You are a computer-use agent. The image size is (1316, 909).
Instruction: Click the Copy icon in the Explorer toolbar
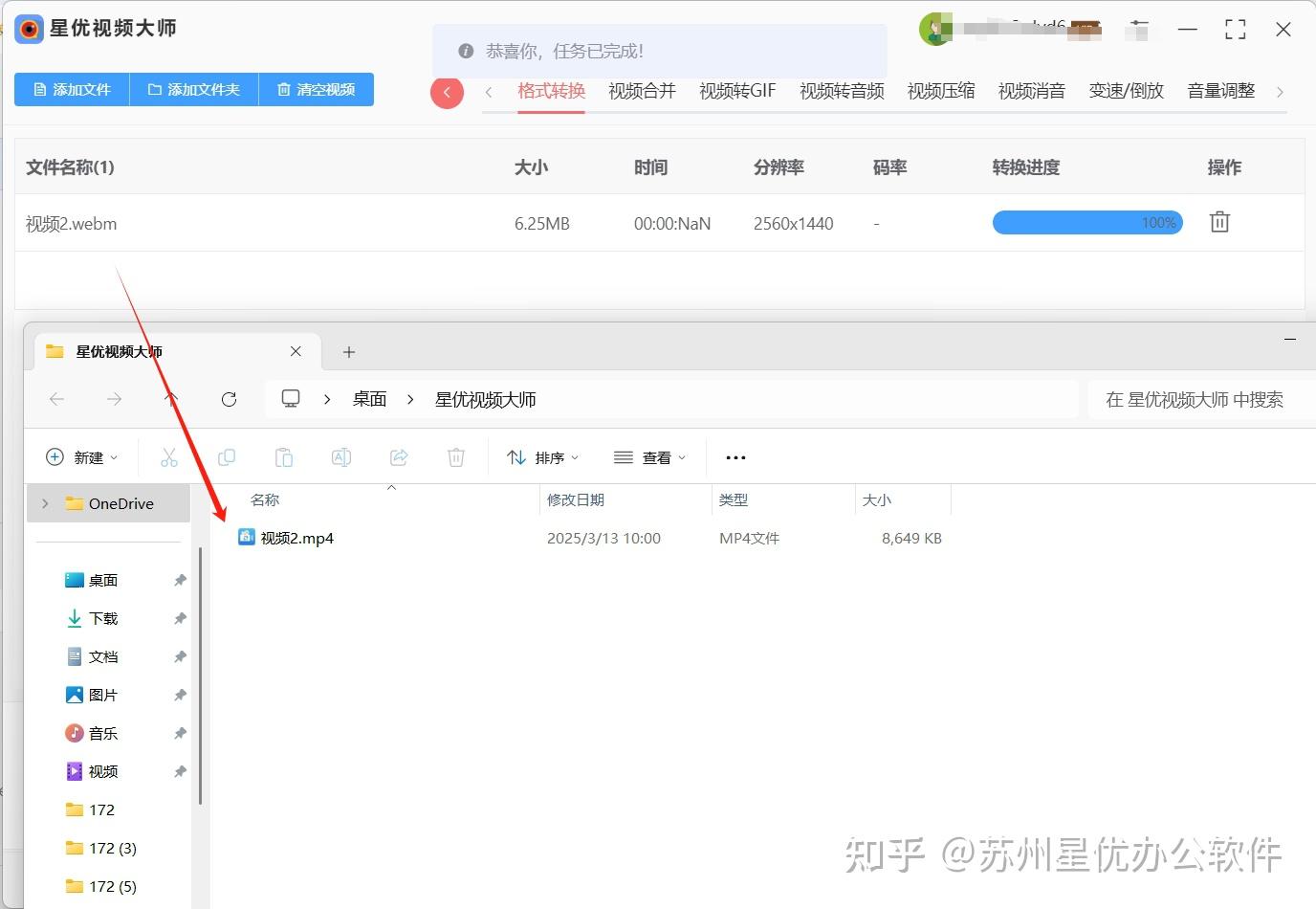227,457
